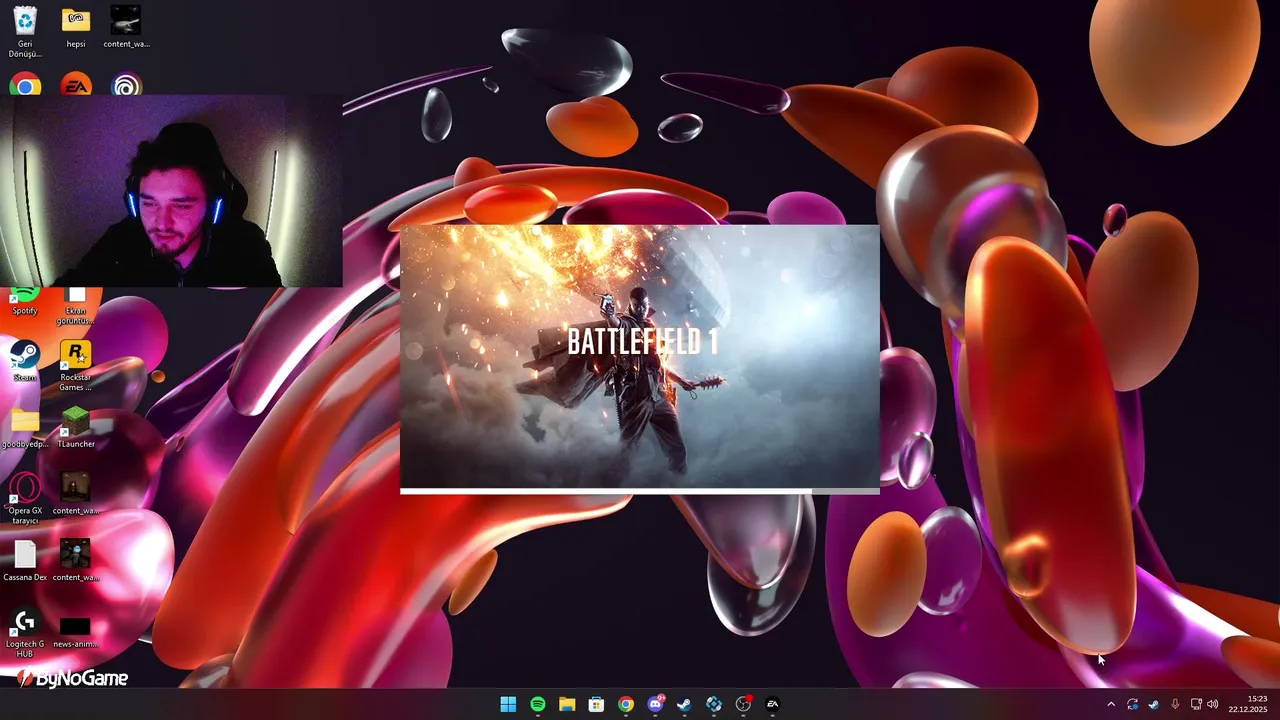This screenshot has height=720, width=1280.
Task: Select the Google Chrome desktop shortcut
Action: [25, 85]
